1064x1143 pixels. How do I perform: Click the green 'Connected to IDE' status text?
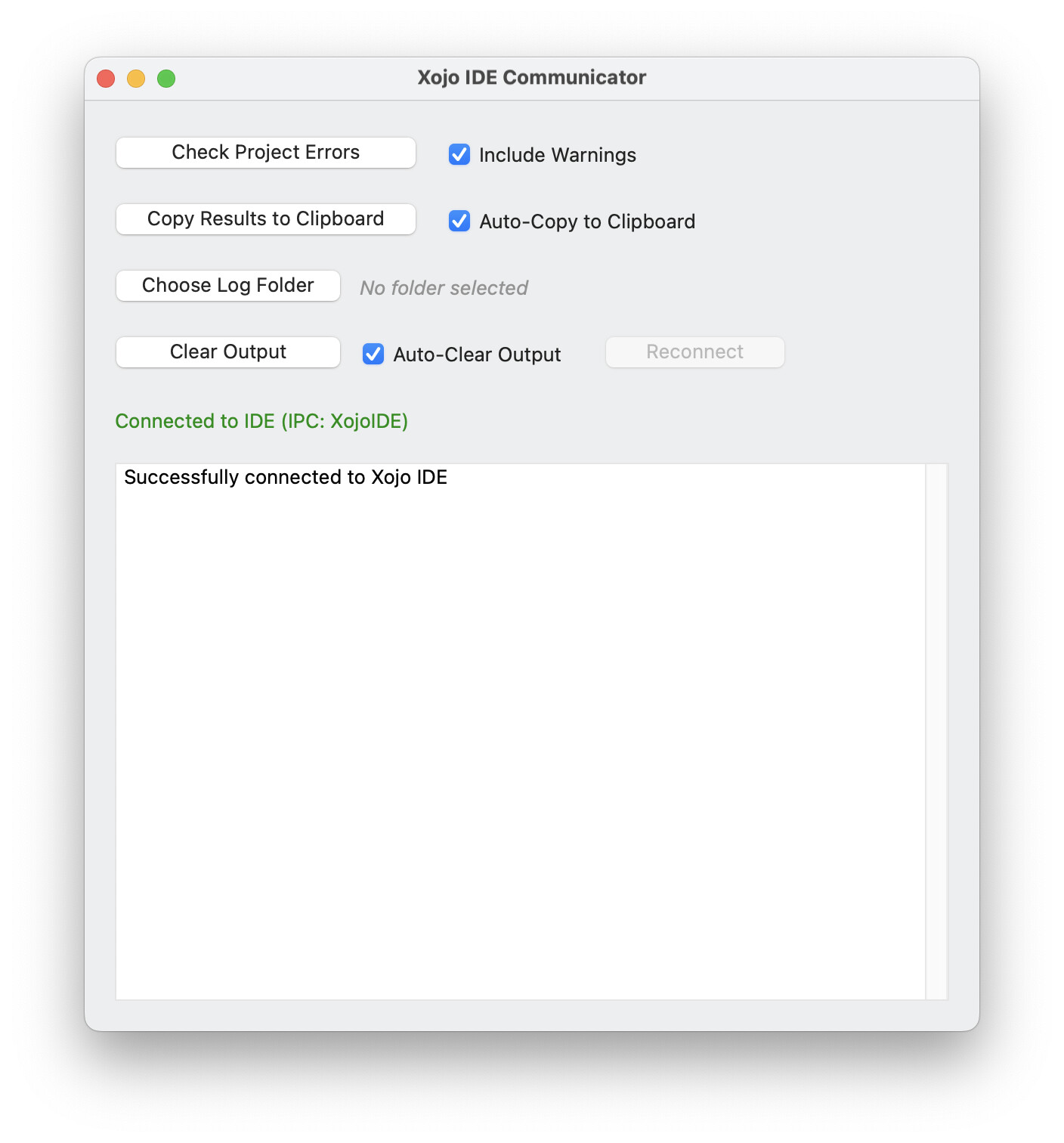pyautogui.click(x=261, y=421)
